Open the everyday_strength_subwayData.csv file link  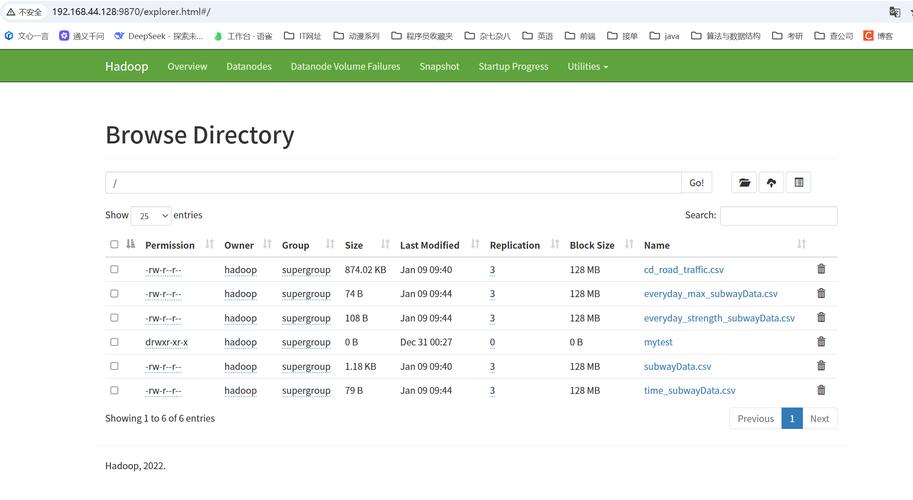719,318
